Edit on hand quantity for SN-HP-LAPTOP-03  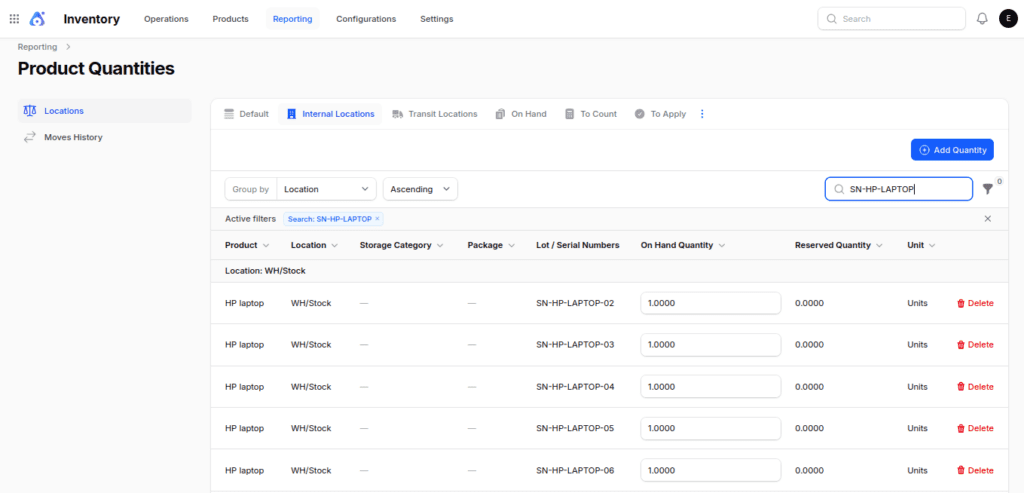click(x=711, y=345)
